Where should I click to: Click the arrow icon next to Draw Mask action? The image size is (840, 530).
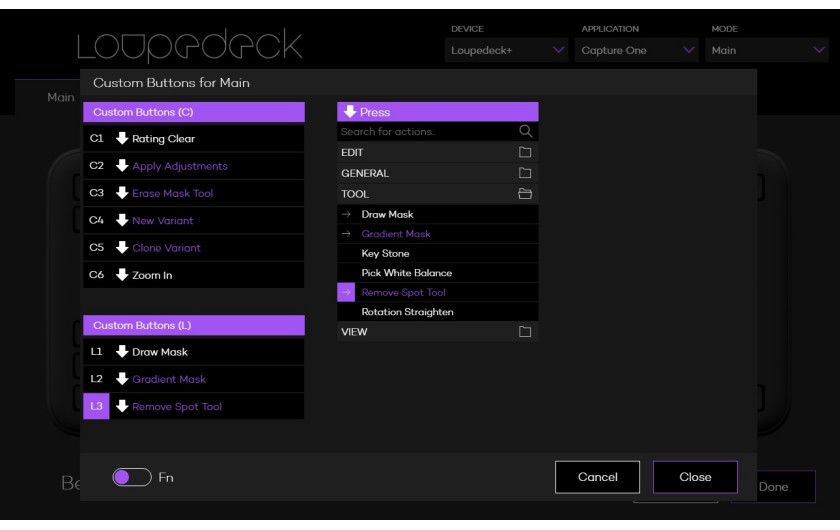click(346, 214)
